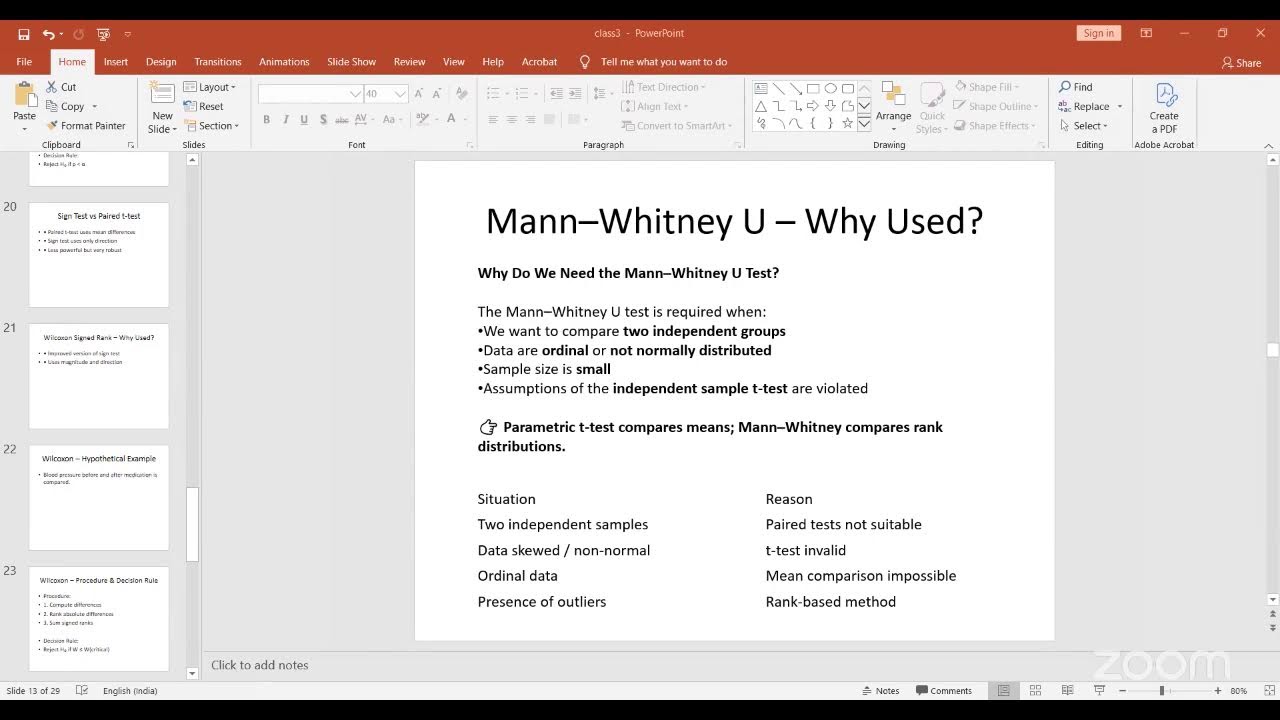
Task: Switch to Reading view
Action: [1067, 691]
